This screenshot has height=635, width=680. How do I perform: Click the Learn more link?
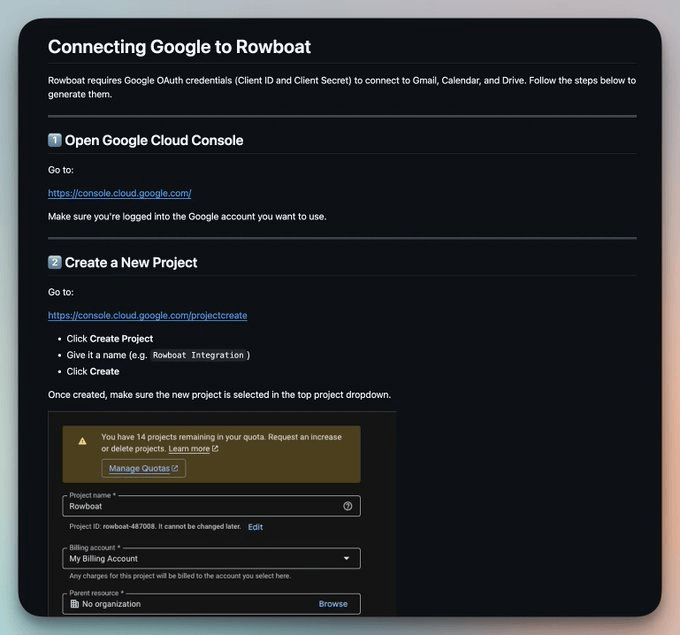point(189,449)
